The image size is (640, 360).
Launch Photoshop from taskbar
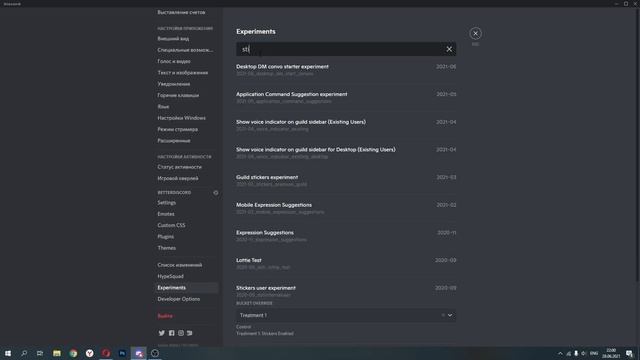(122, 353)
